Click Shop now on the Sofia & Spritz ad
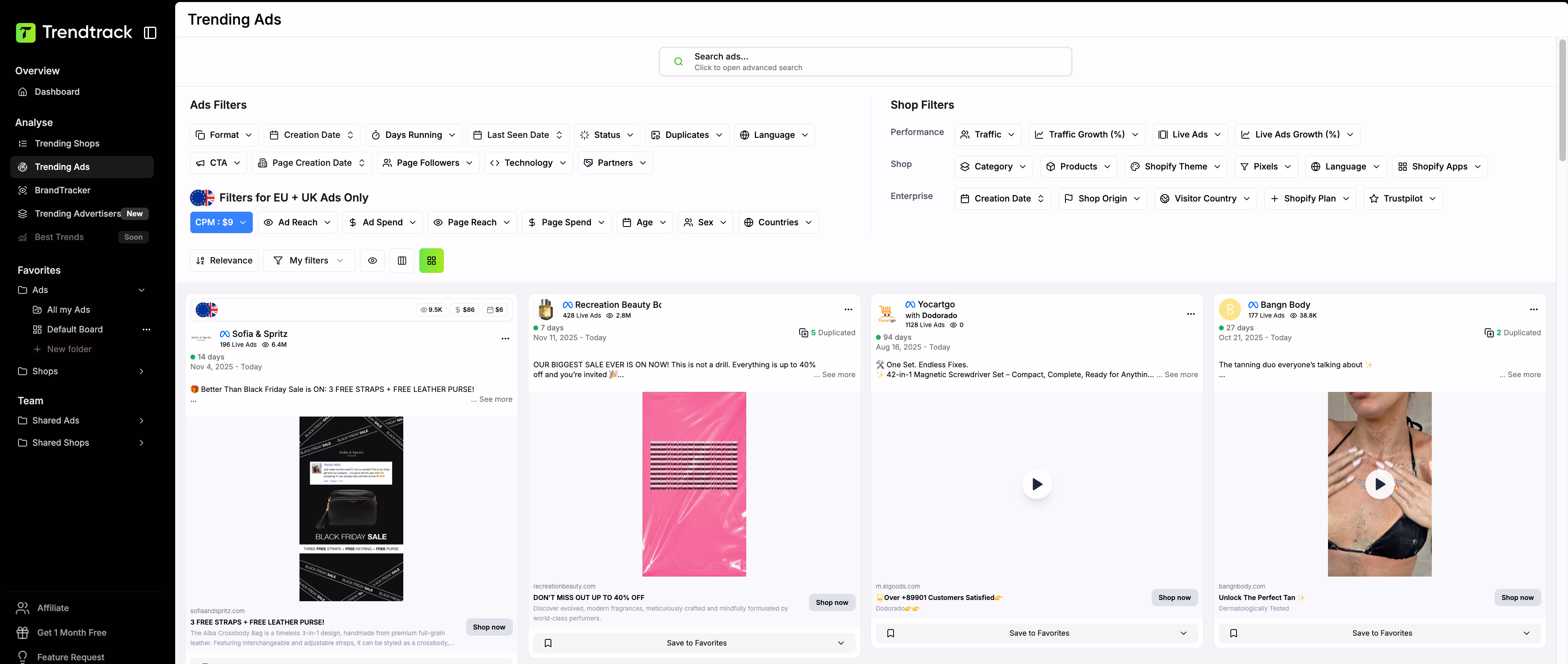Screen dimensions: 1568x664 (489, 627)
